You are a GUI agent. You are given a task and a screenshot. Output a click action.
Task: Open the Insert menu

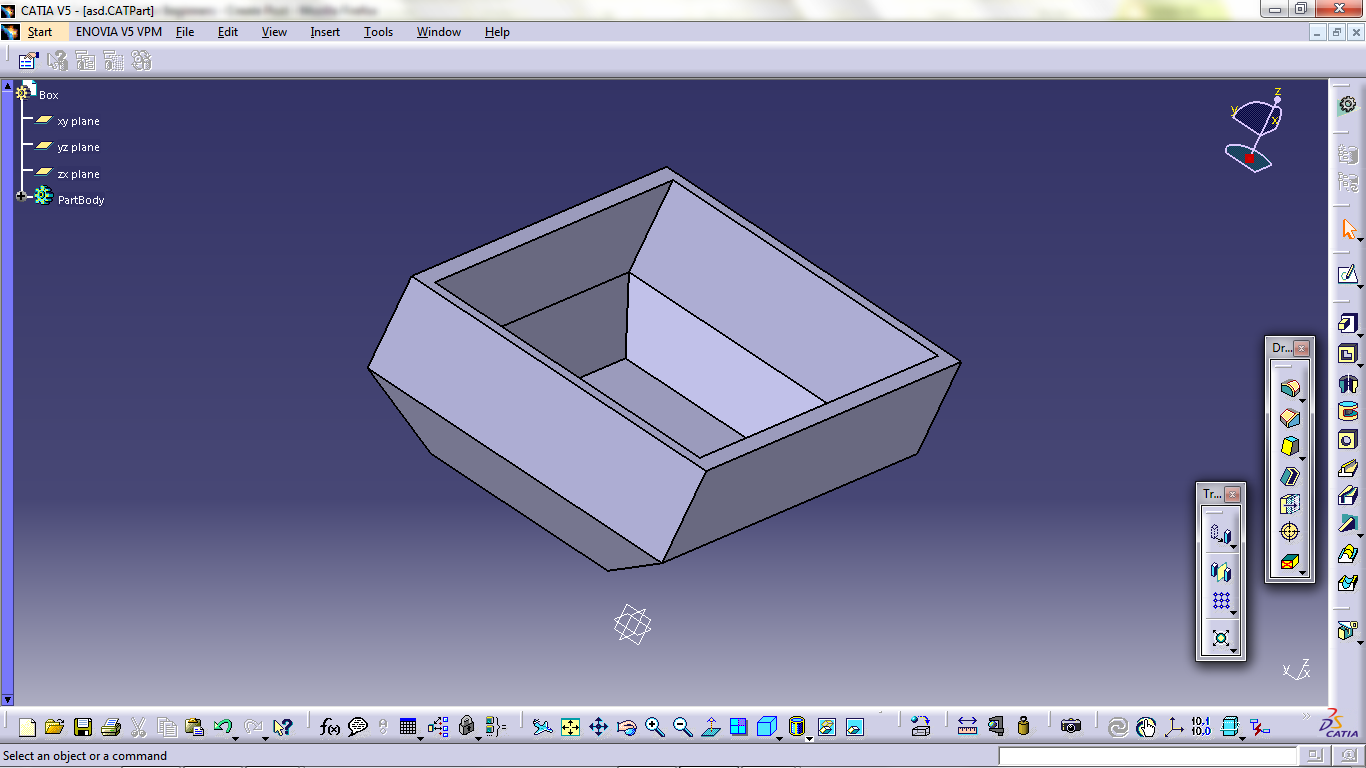click(x=324, y=31)
